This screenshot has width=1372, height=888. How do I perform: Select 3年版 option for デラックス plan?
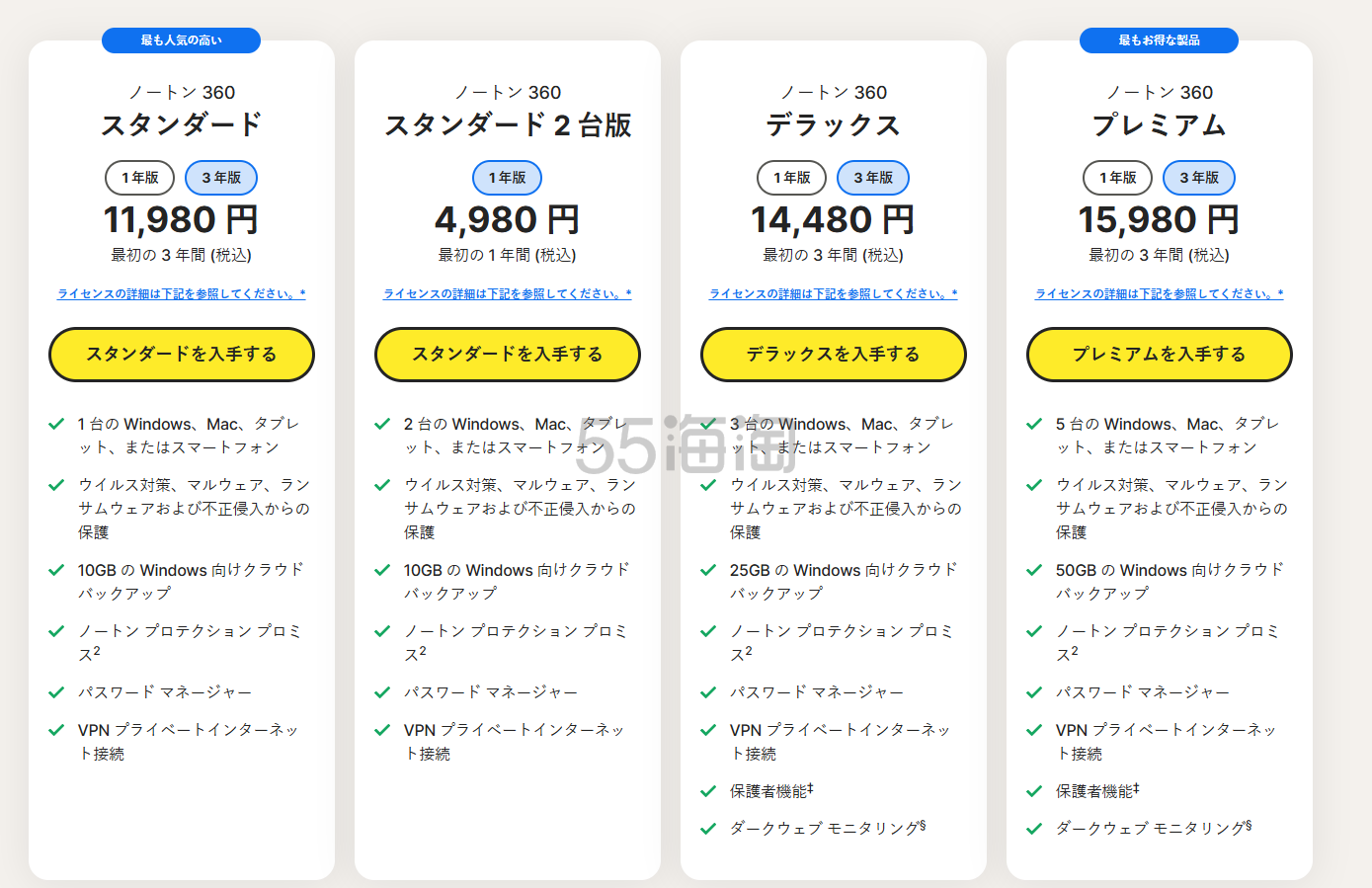873,178
